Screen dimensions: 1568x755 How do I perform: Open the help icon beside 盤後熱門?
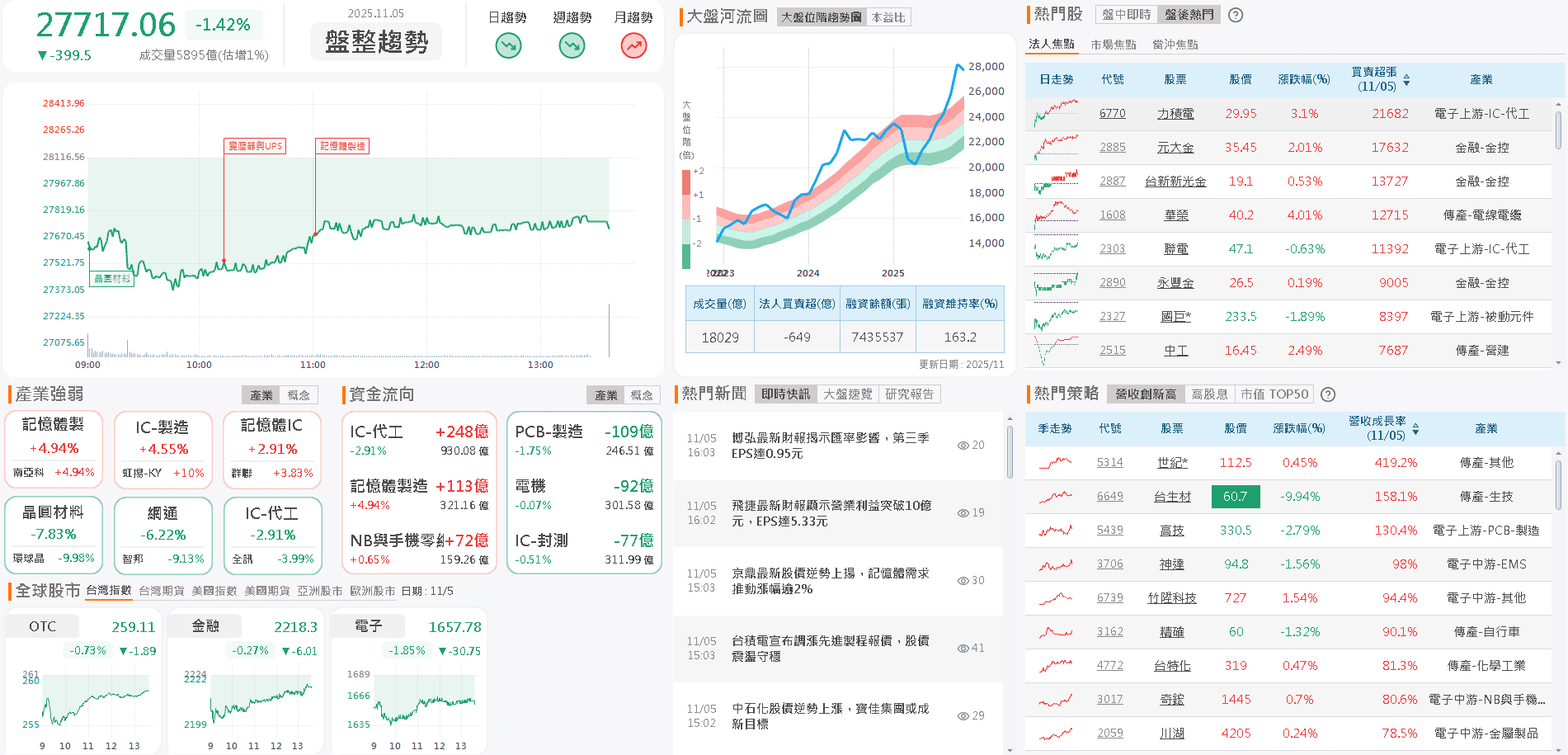pos(1235,15)
